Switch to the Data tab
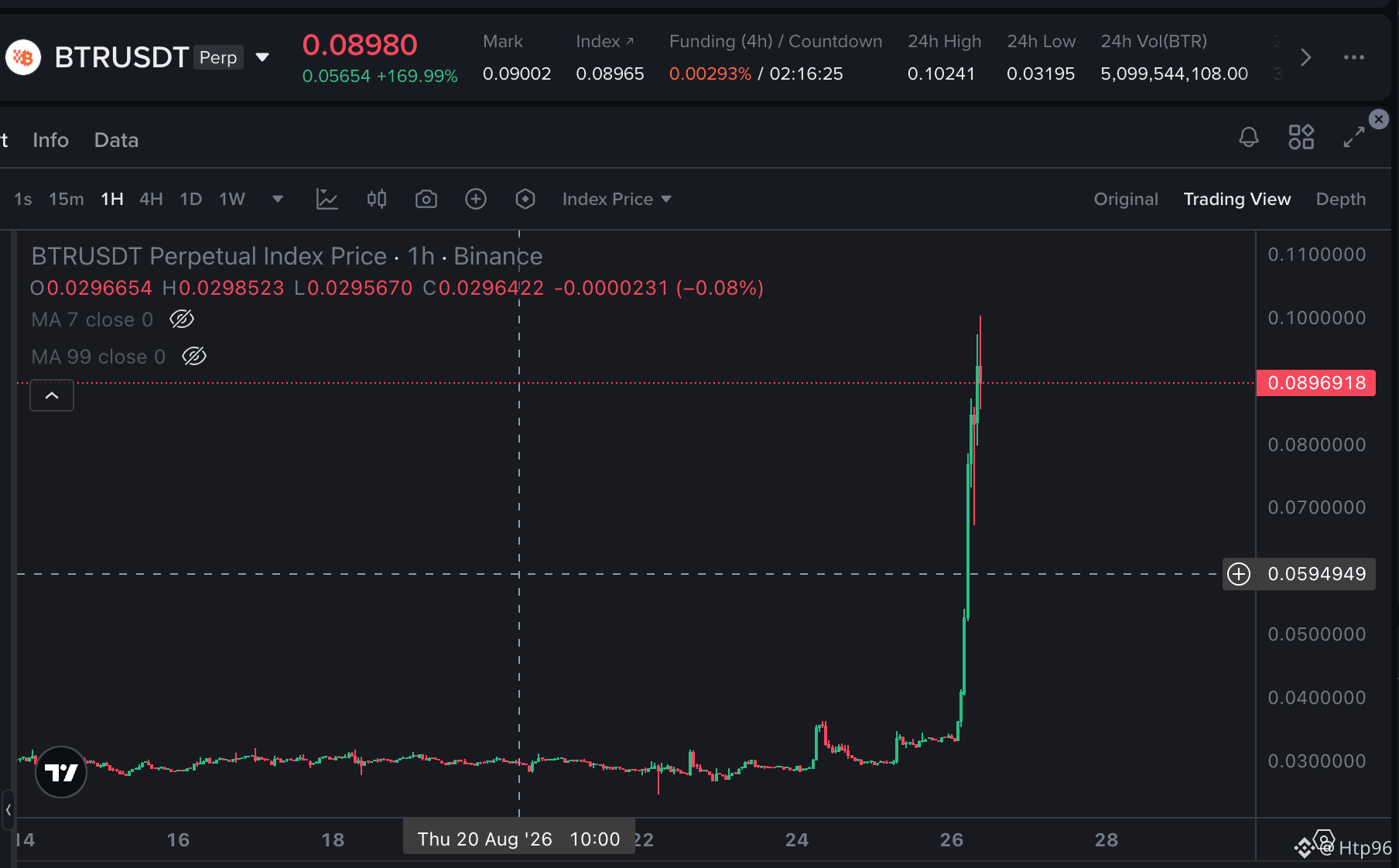The width and height of the screenshot is (1399, 868). coord(116,140)
